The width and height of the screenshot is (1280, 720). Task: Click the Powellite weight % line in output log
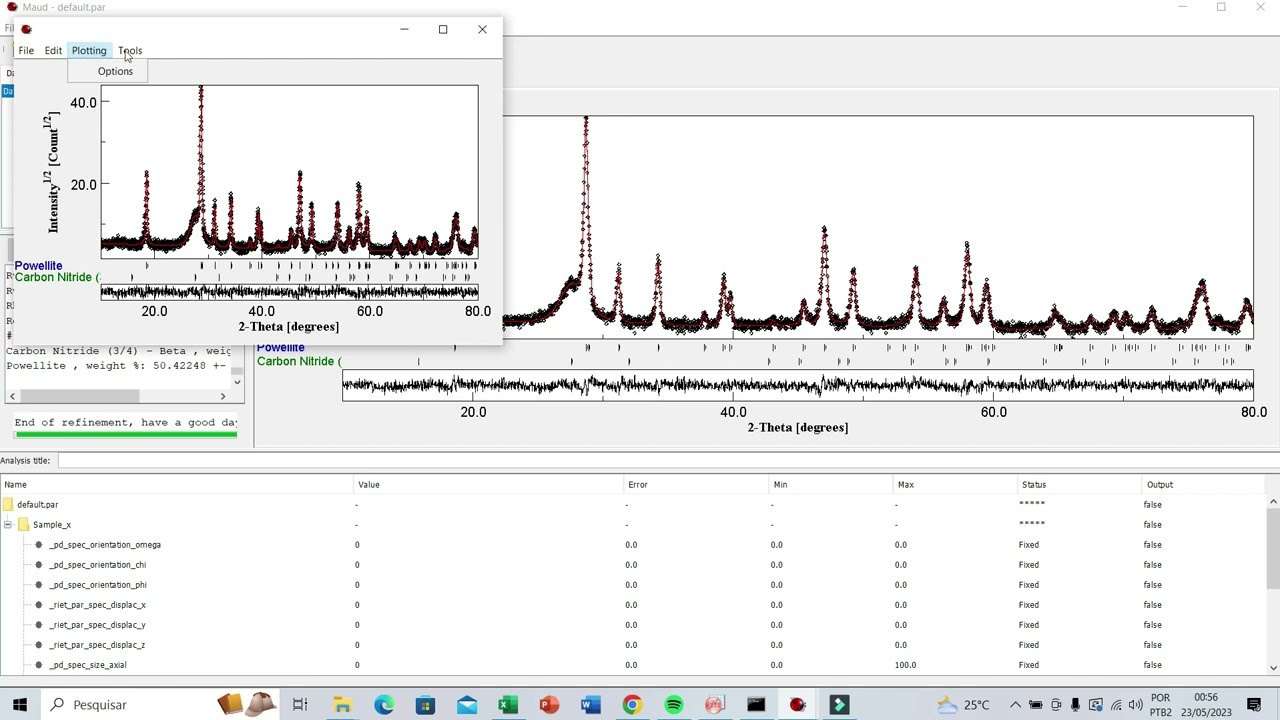pos(116,365)
